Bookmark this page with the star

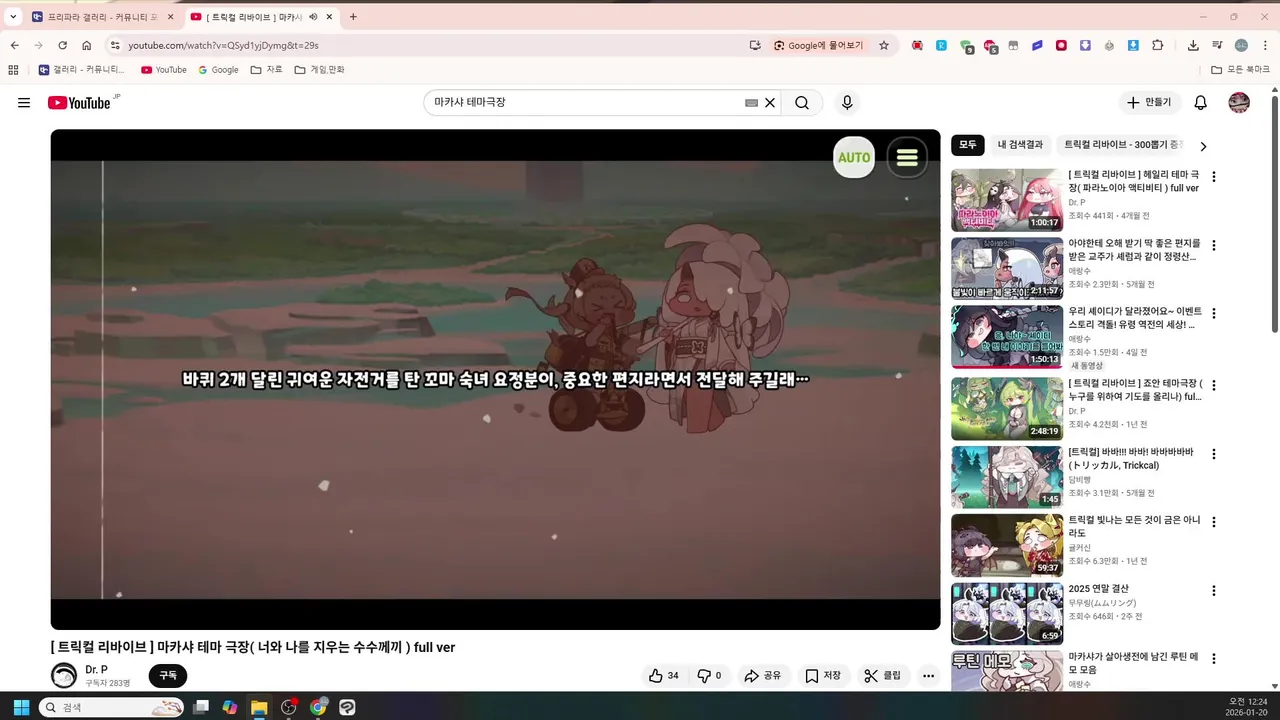[884, 45]
